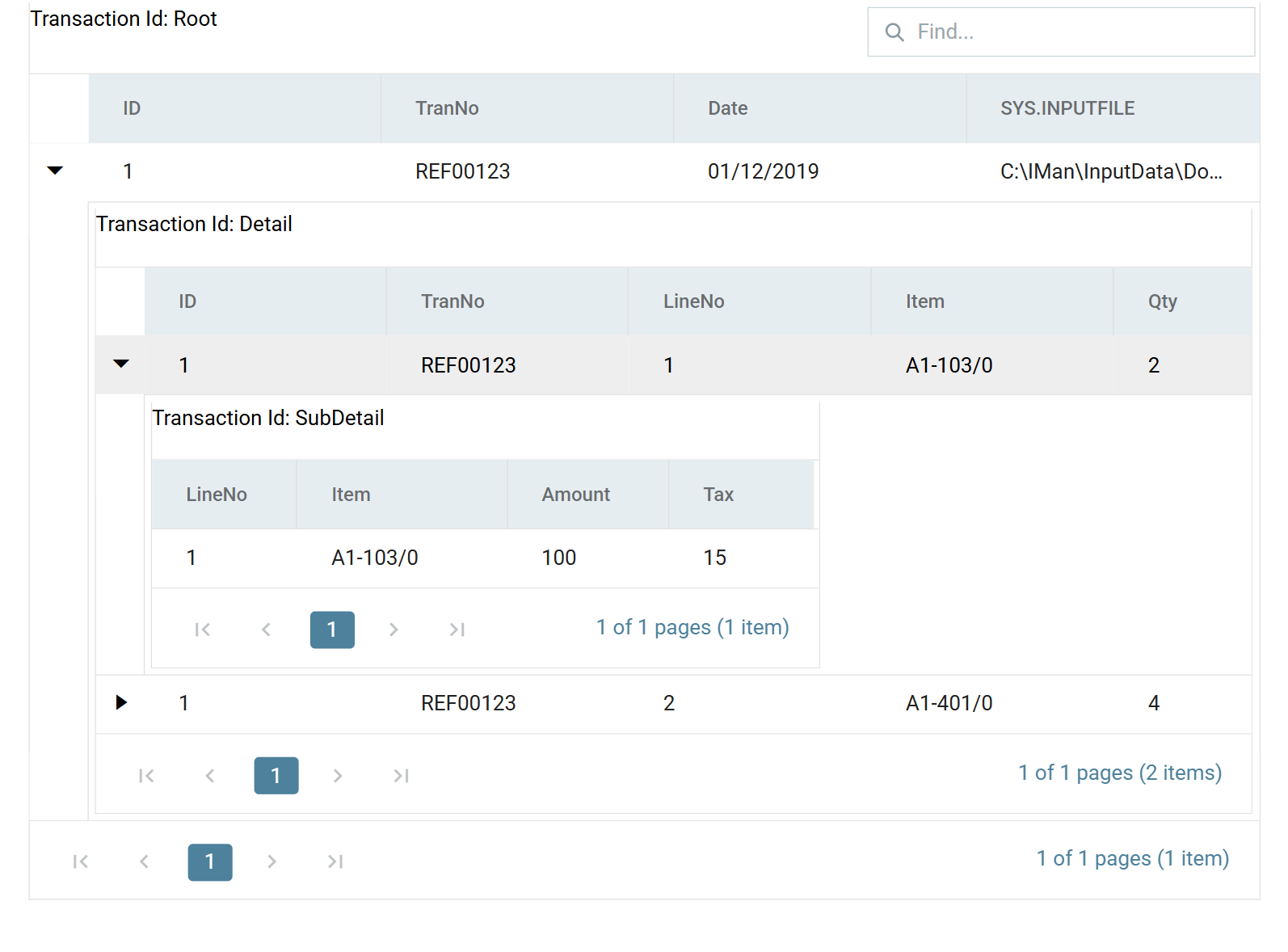The width and height of the screenshot is (1288, 952).
Task: Click Qty cell 2 in Detail grid
Action: pyautogui.click(x=1182, y=365)
